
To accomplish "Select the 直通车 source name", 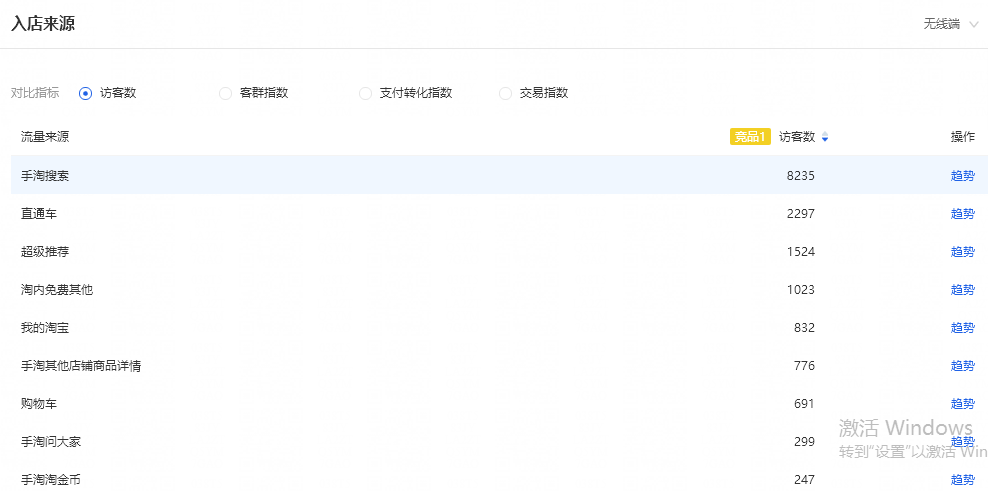I will pyautogui.click(x=39, y=214).
